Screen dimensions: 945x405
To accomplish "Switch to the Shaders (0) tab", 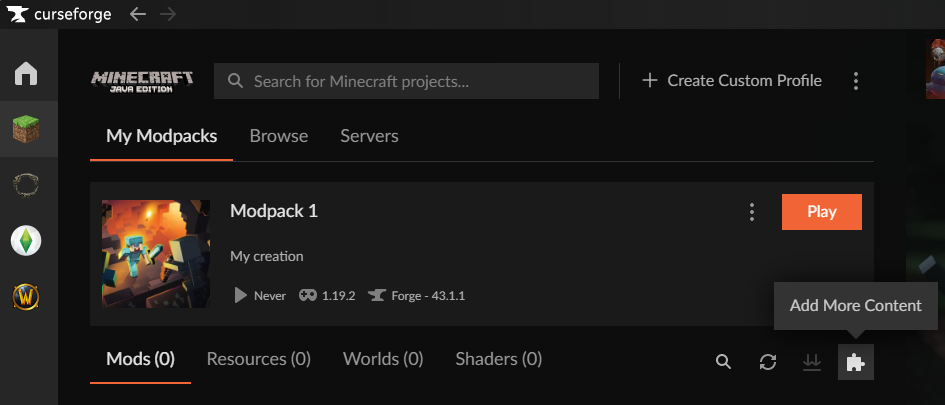I will click(498, 359).
